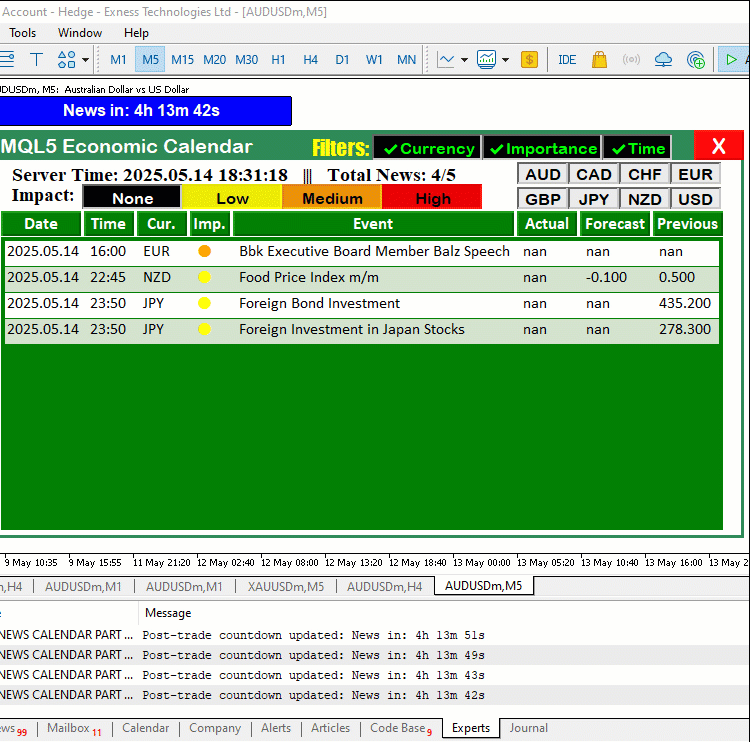Click the blue News in countdown banner
Screen dimensions: 750x742
pos(145,111)
